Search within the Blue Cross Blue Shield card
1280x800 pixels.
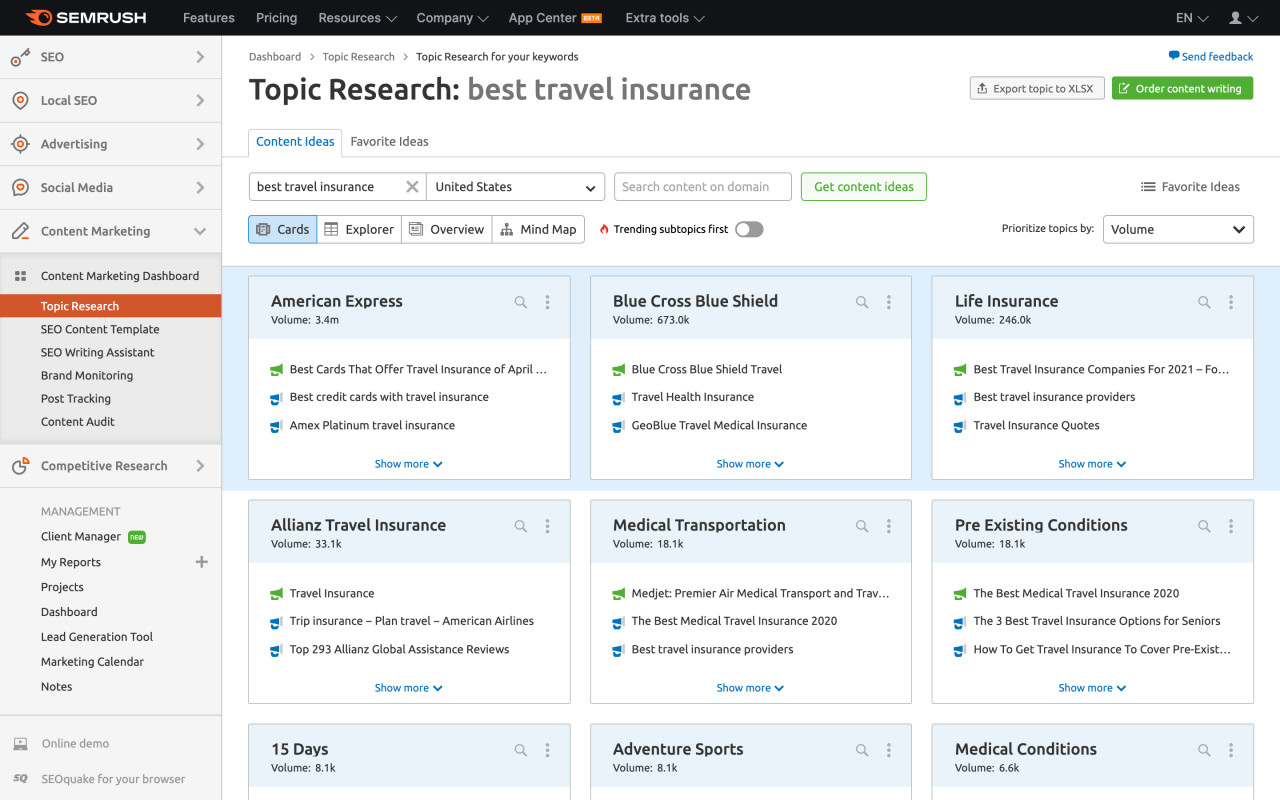862,302
